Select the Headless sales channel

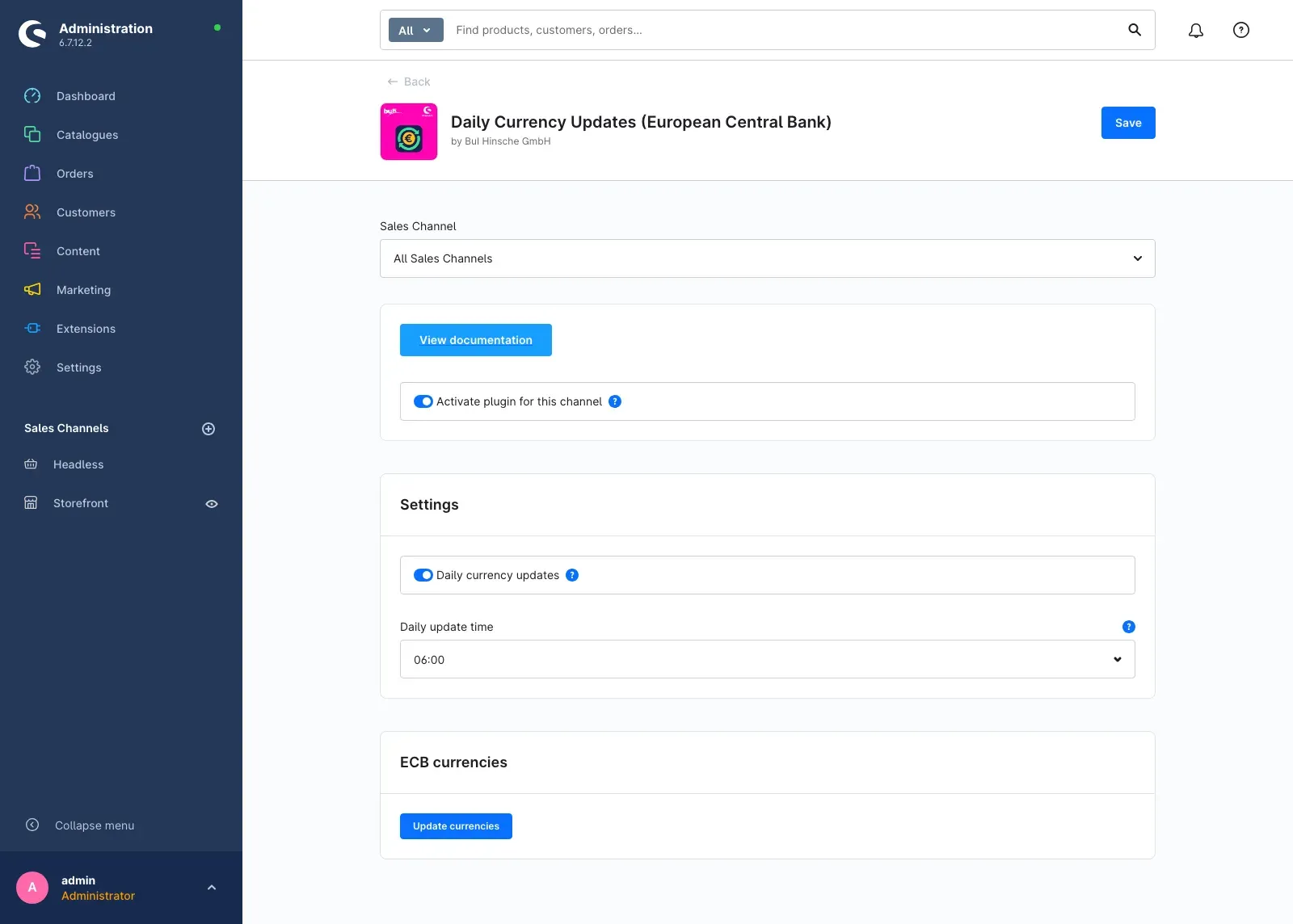click(78, 464)
